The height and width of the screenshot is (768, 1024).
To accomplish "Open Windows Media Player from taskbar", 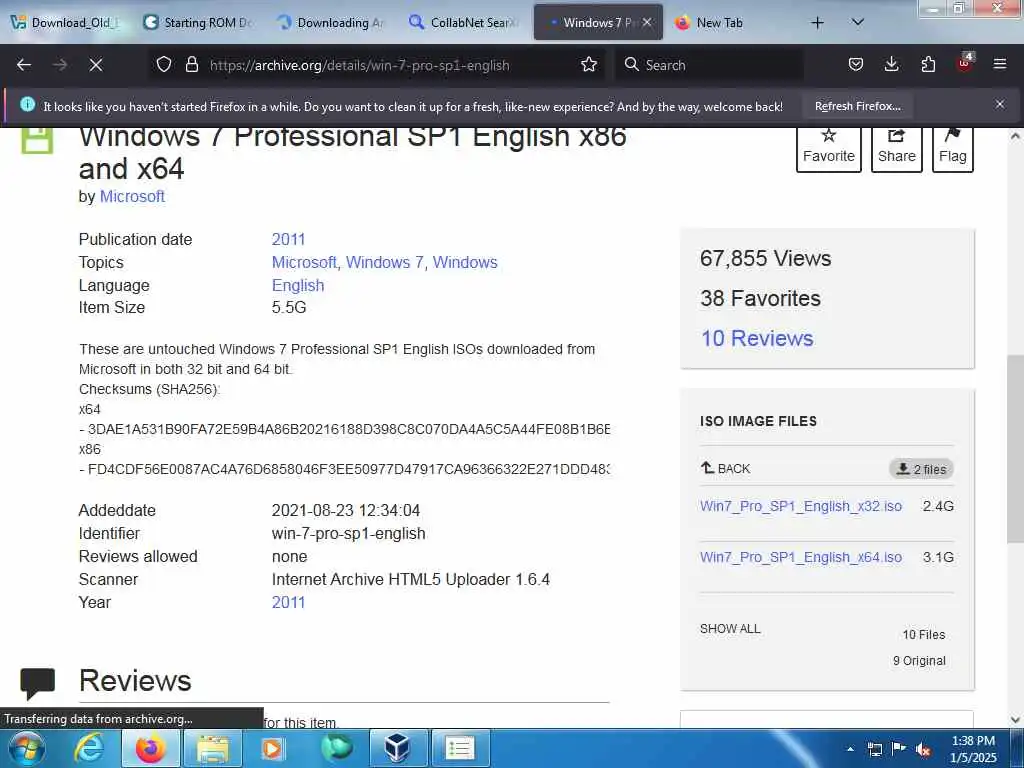I will [273, 748].
